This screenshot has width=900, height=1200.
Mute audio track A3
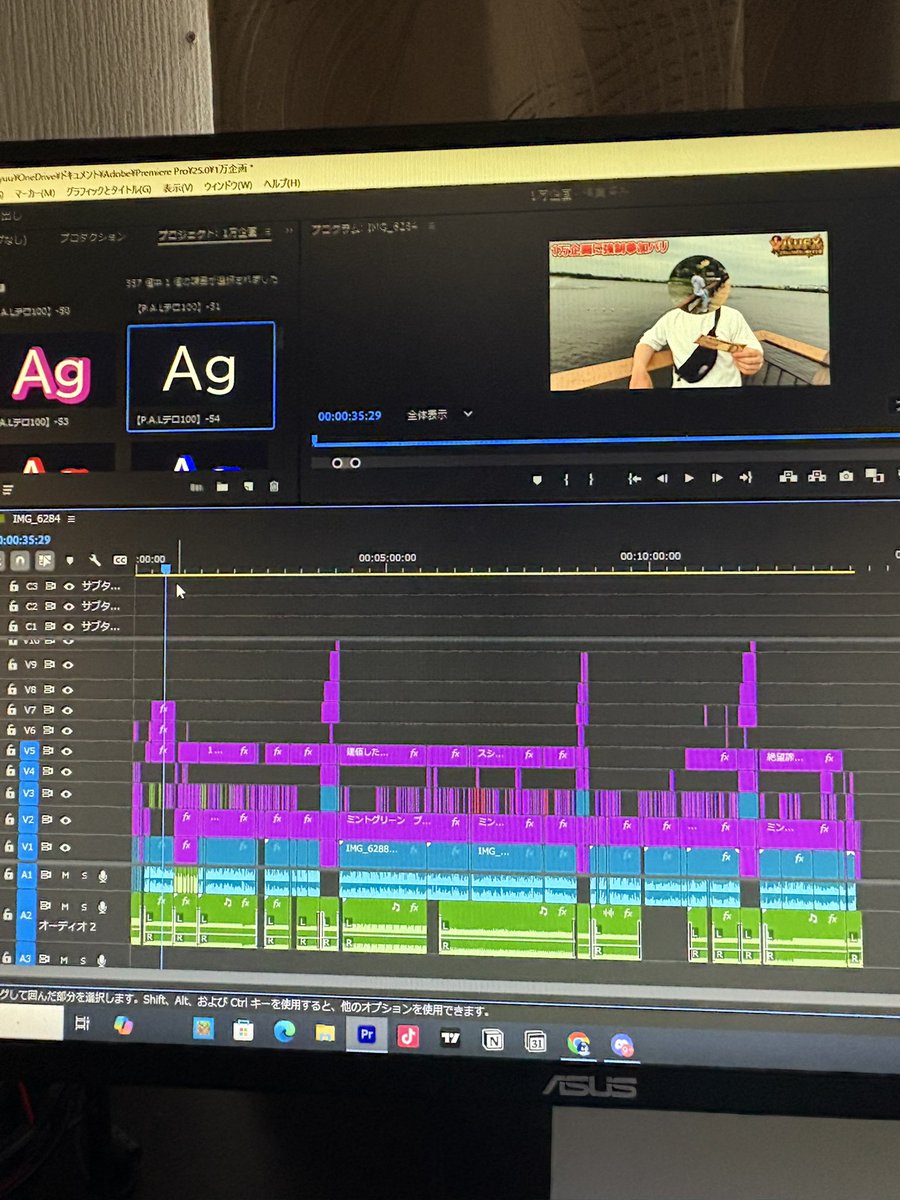65,959
